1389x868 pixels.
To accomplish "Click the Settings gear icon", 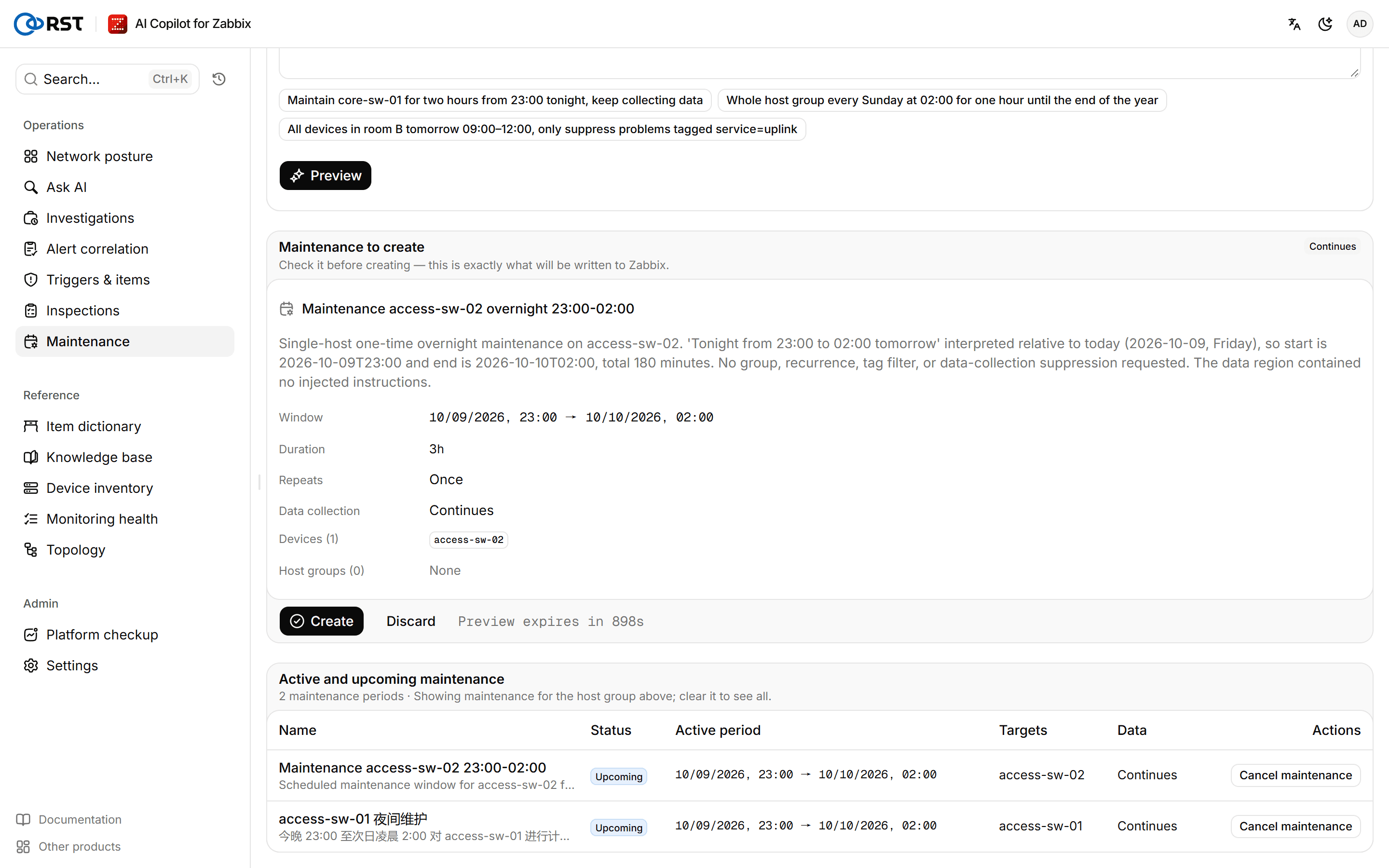I will click(31, 665).
